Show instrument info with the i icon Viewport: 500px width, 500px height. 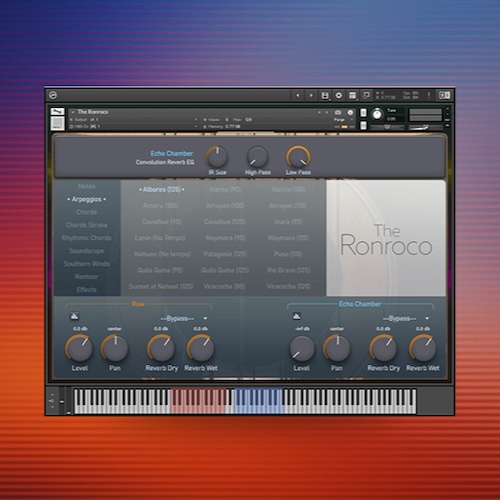click(350, 112)
